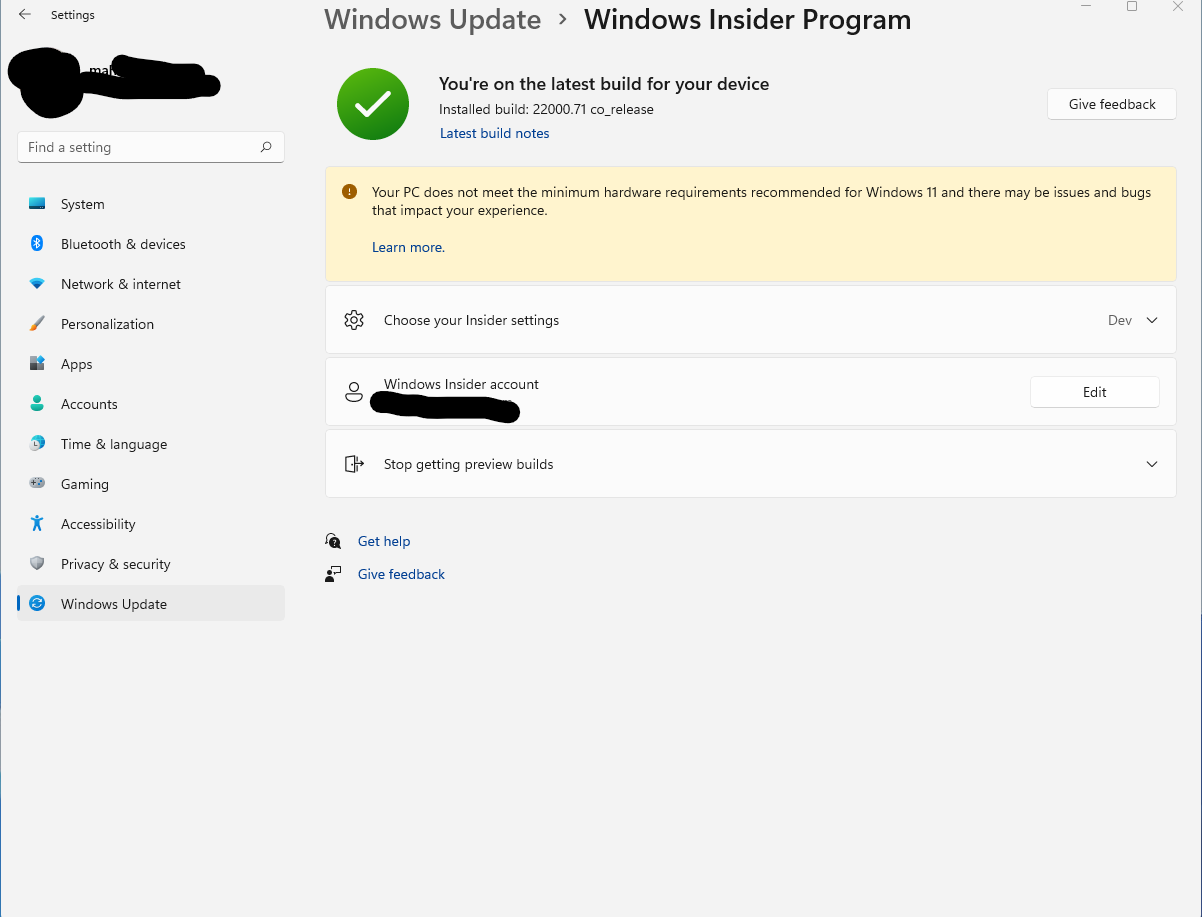Image resolution: width=1202 pixels, height=917 pixels.
Task: Open System settings page
Action: (x=151, y=204)
